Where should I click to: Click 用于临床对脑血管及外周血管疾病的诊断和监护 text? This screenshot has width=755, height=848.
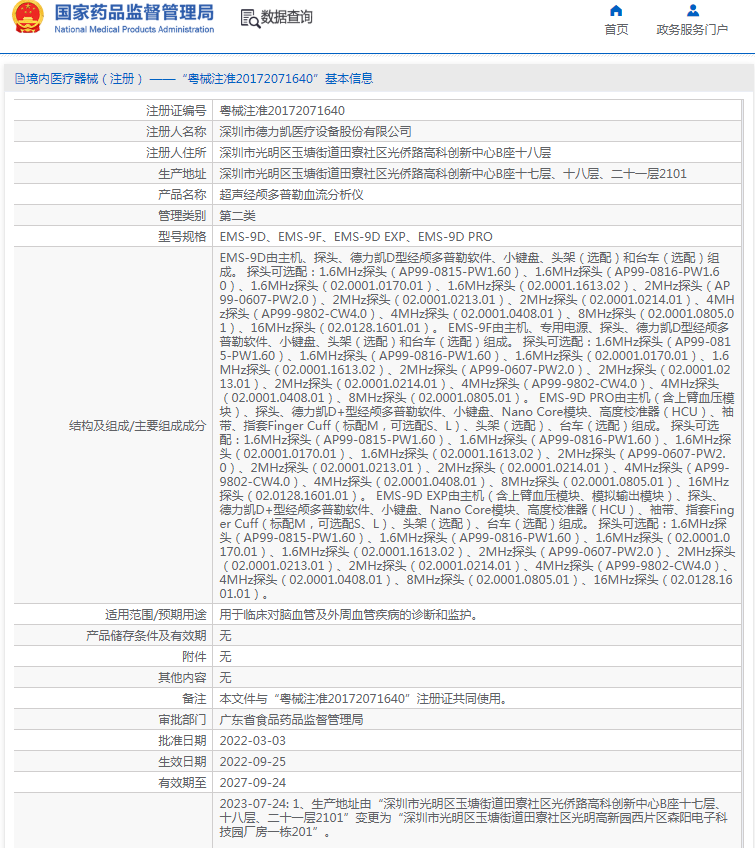pyautogui.click(x=348, y=615)
